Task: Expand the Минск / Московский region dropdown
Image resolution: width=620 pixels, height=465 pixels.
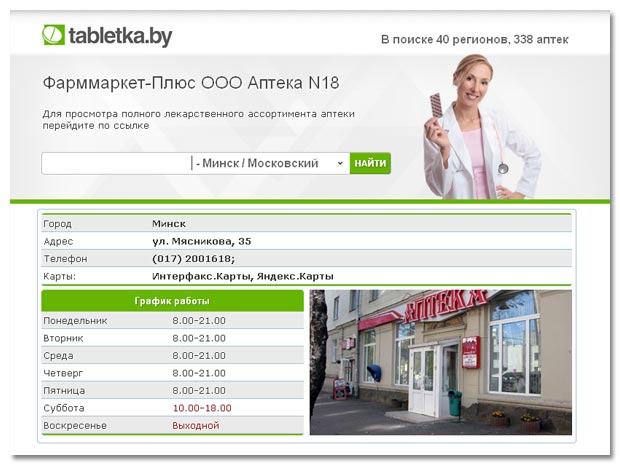Action: coord(270,163)
